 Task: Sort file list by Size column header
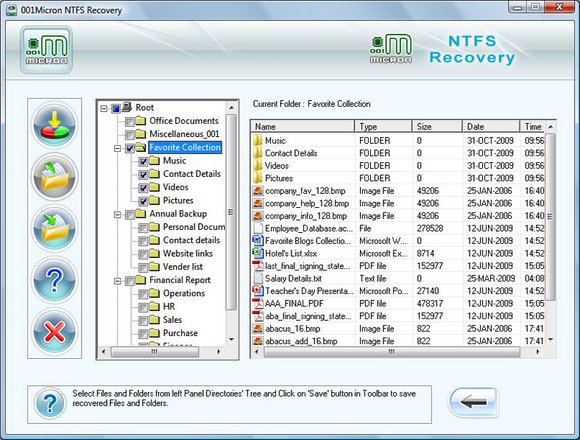437,126
